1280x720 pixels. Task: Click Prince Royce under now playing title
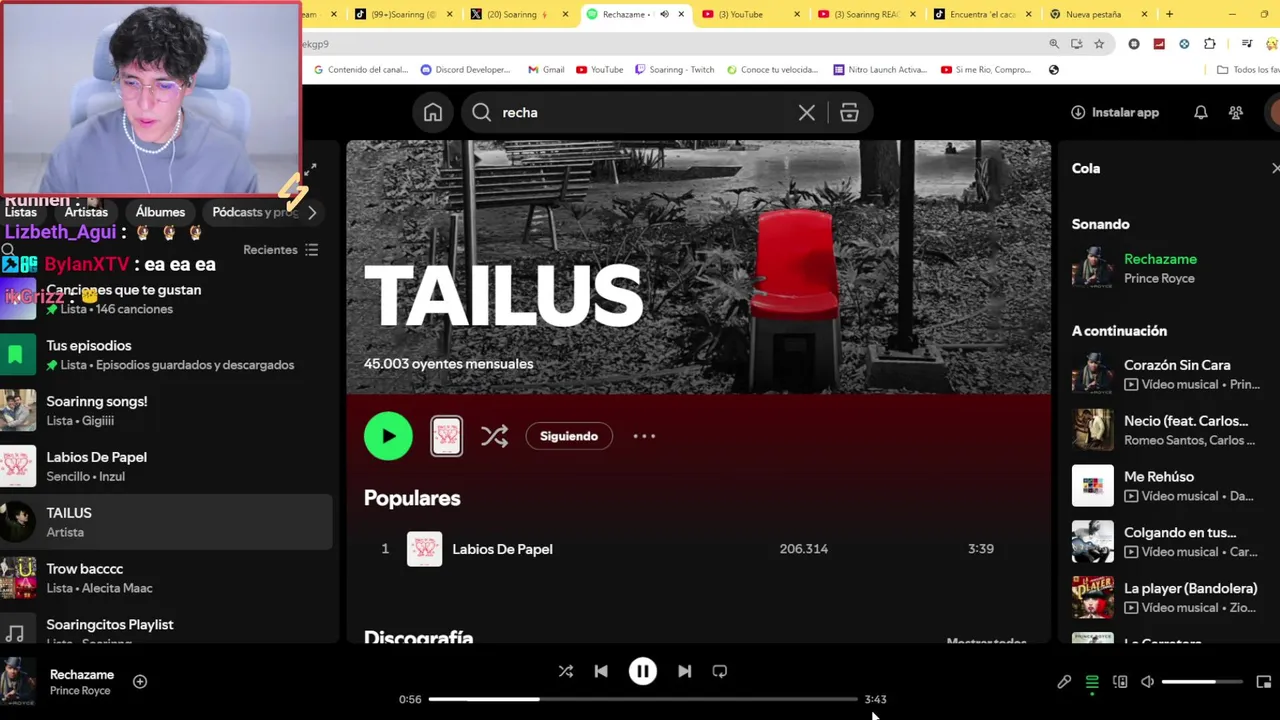(80, 691)
